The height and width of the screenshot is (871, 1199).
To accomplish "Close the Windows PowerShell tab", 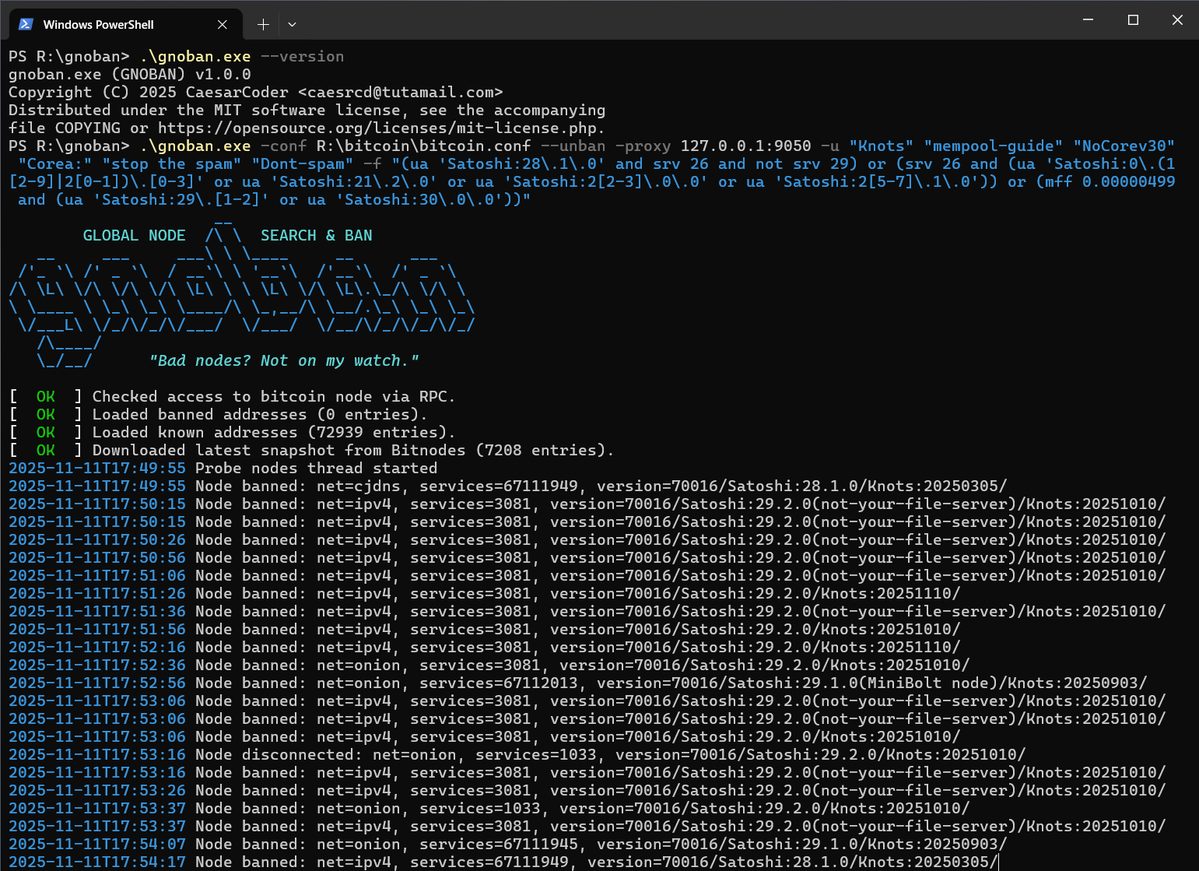I will tap(223, 24).
